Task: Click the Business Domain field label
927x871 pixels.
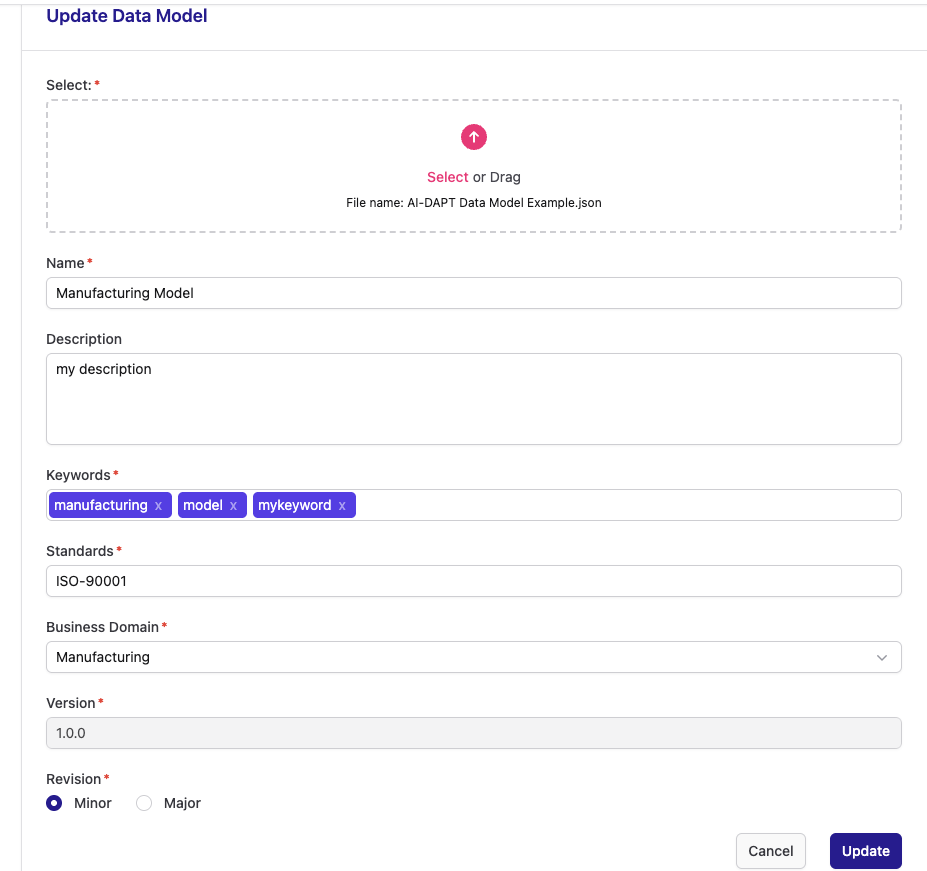Action: tap(102, 627)
